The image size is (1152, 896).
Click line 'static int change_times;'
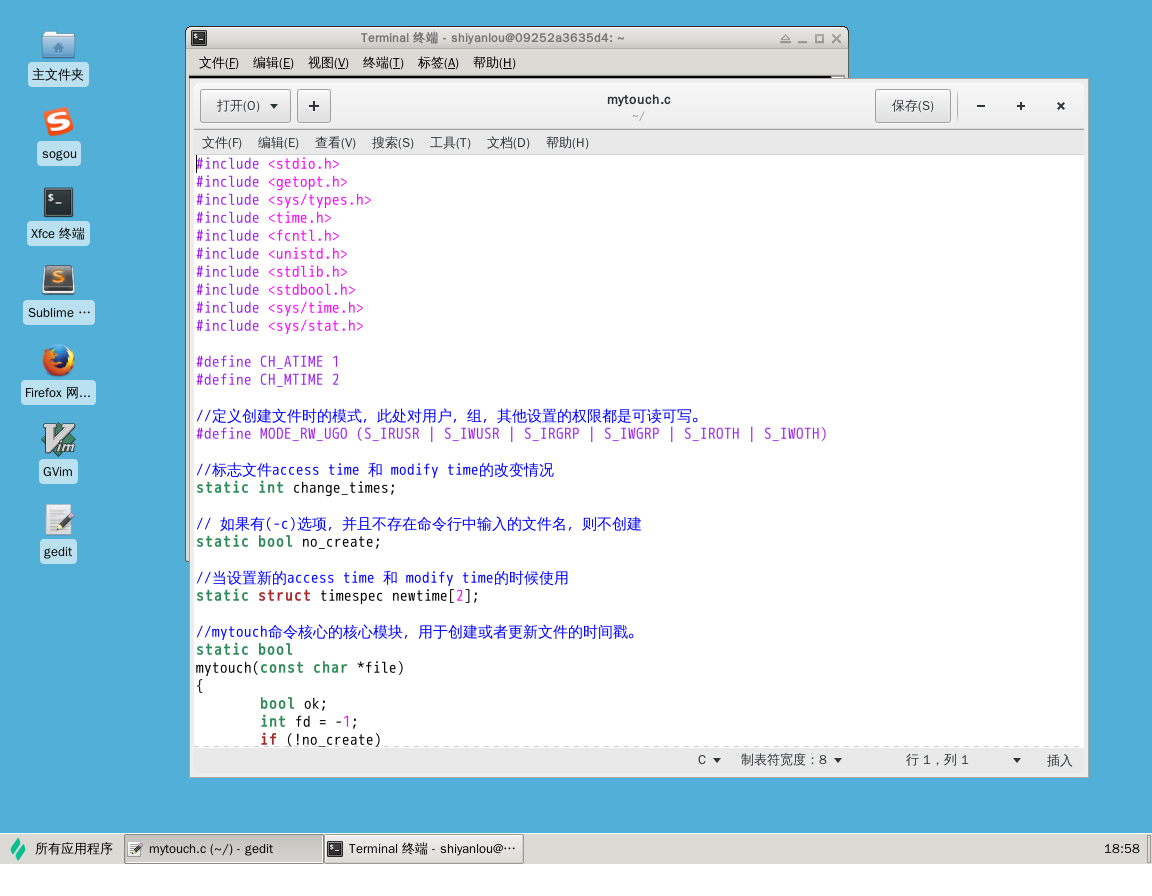point(296,488)
